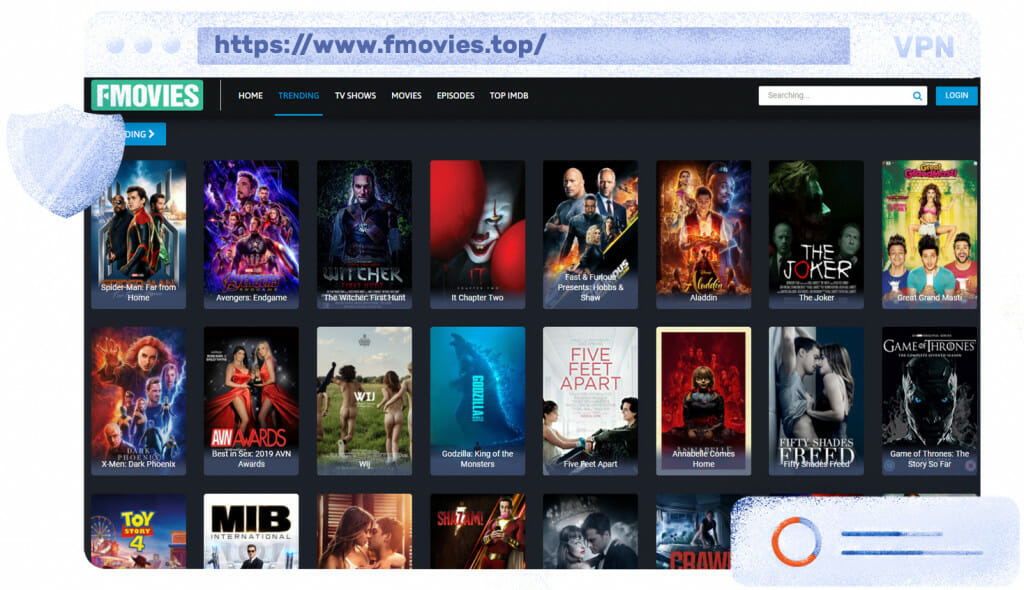
Task: Open Godzilla: King of the Monsters poster
Action: (477, 401)
